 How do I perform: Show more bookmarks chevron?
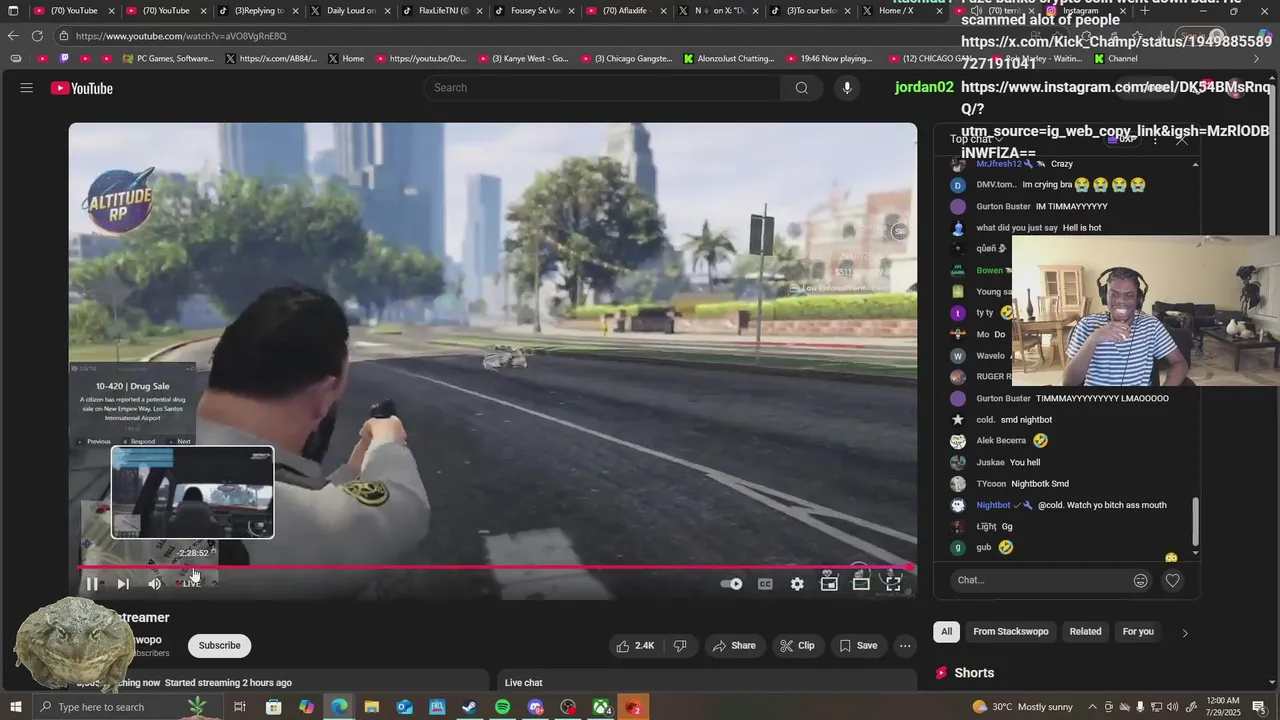1257,59
